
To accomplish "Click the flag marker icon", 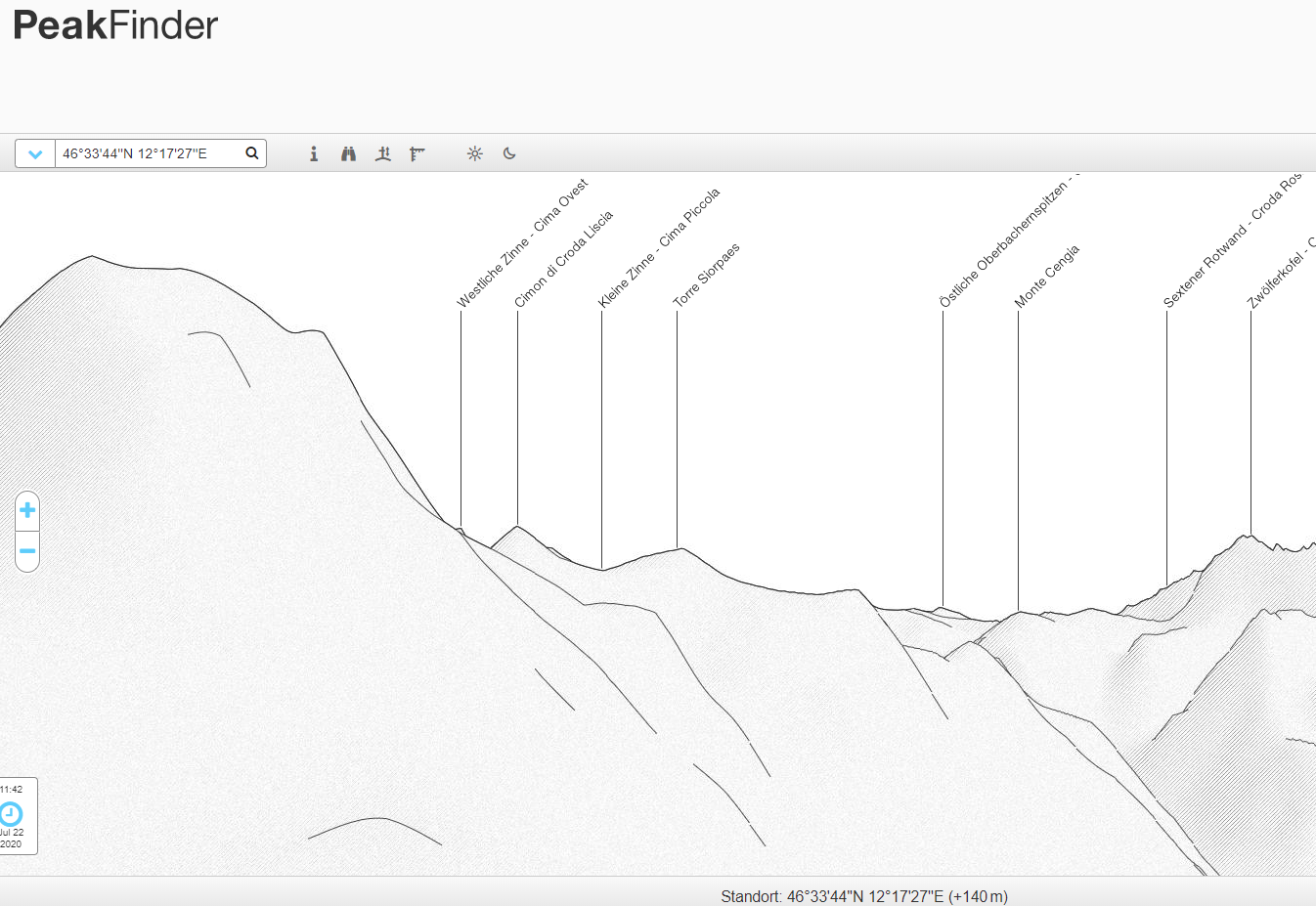I will (x=417, y=153).
